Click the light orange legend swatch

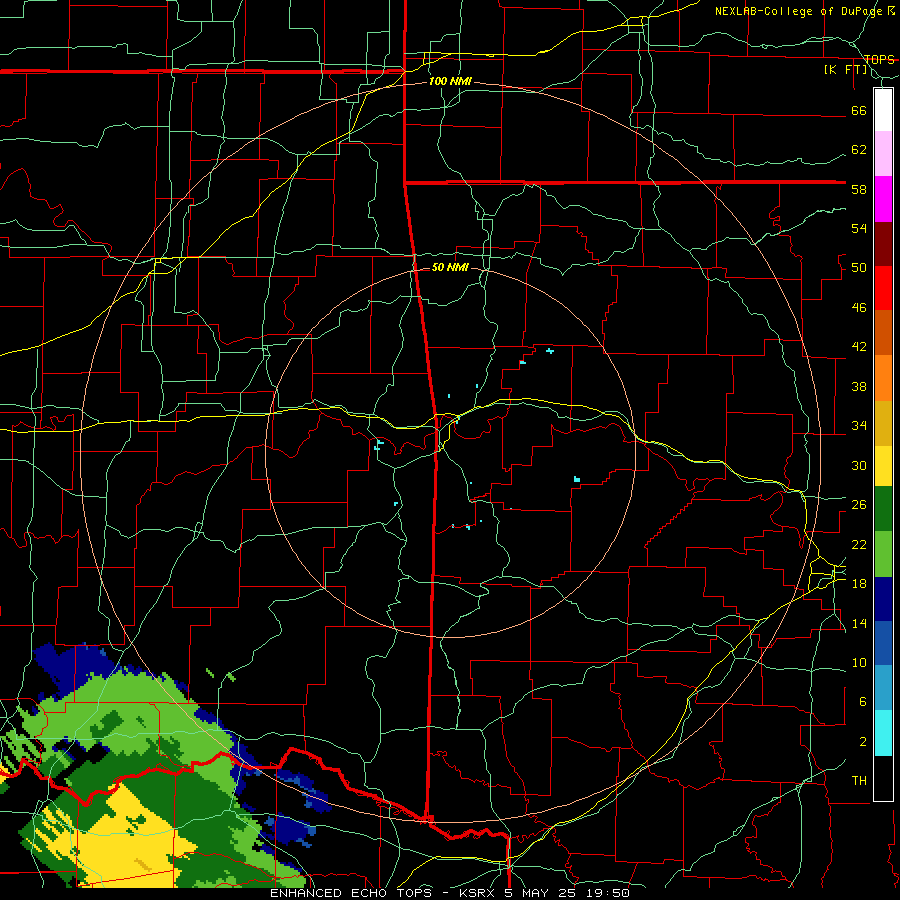883,378
